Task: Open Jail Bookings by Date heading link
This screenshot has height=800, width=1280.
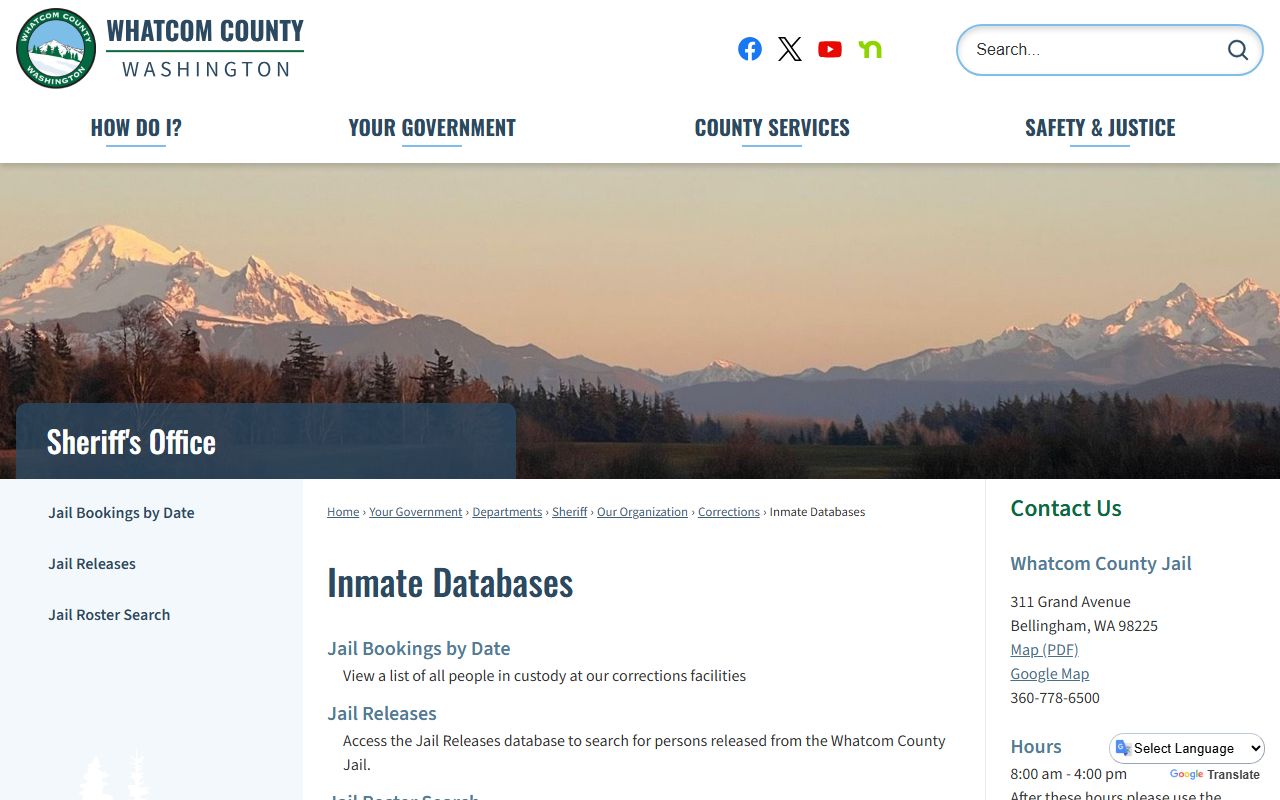Action: (419, 649)
